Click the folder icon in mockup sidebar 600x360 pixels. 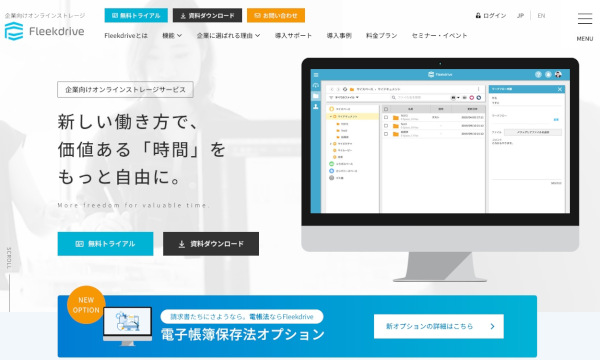pyautogui.click(x=316, y=96)
